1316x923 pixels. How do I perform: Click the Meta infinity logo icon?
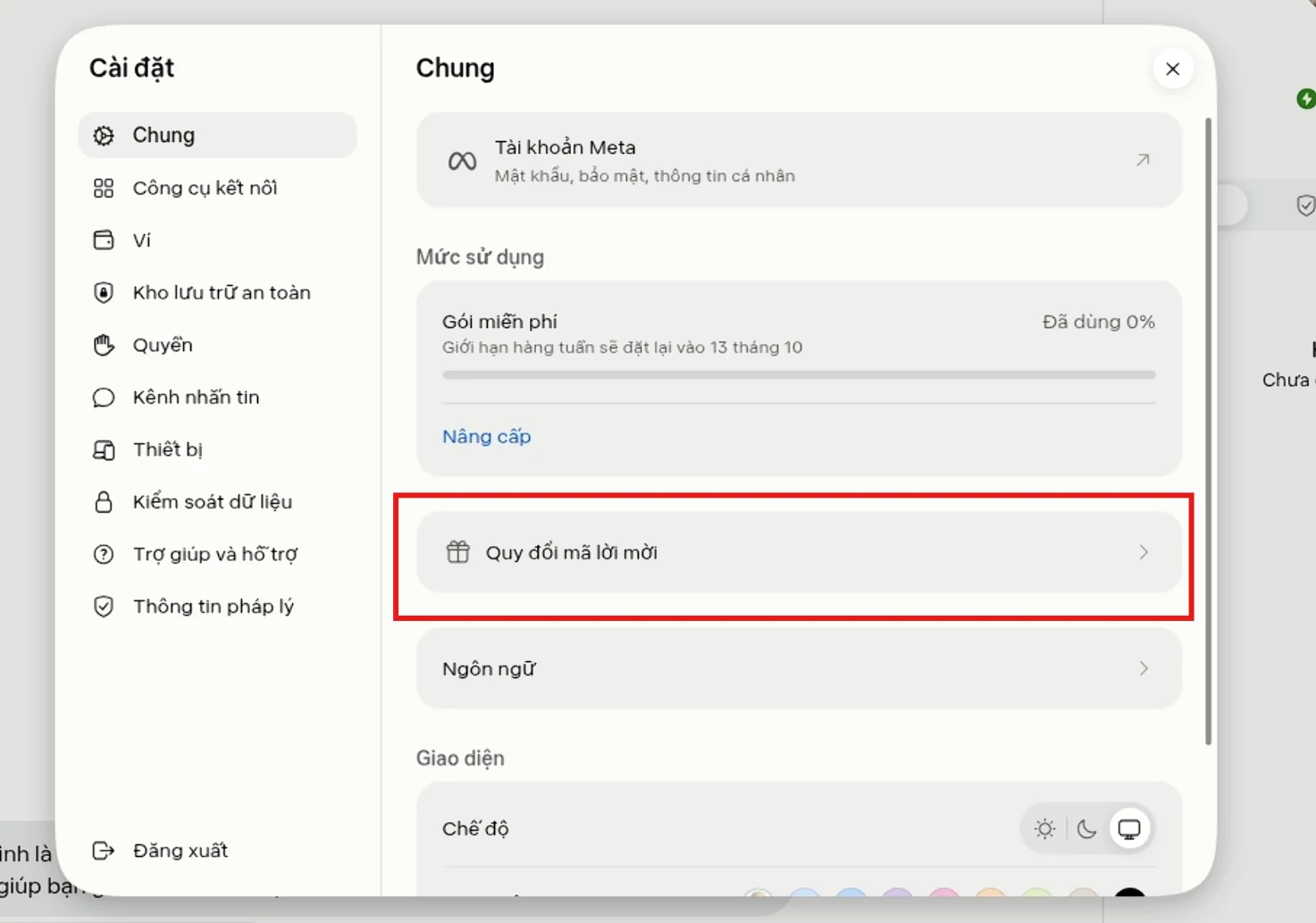(462, 161)
